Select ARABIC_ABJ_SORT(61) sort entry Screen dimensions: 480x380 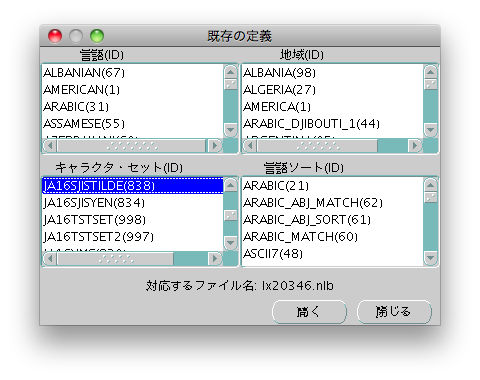point(333,220)
